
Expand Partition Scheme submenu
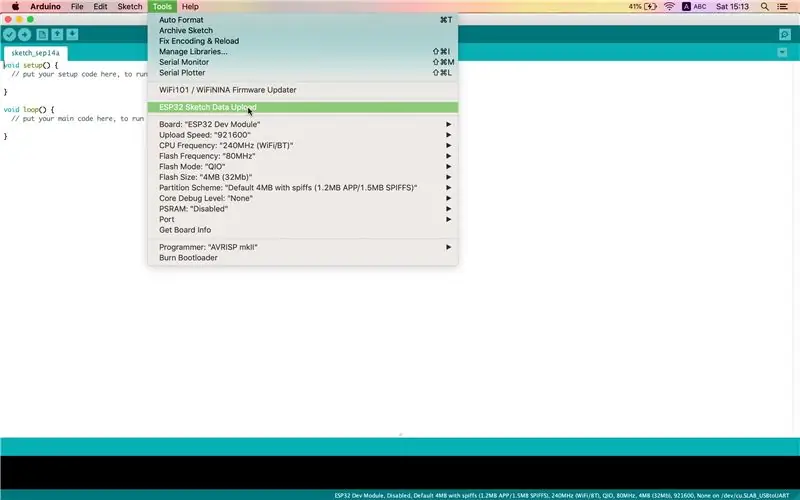(303, 188)
